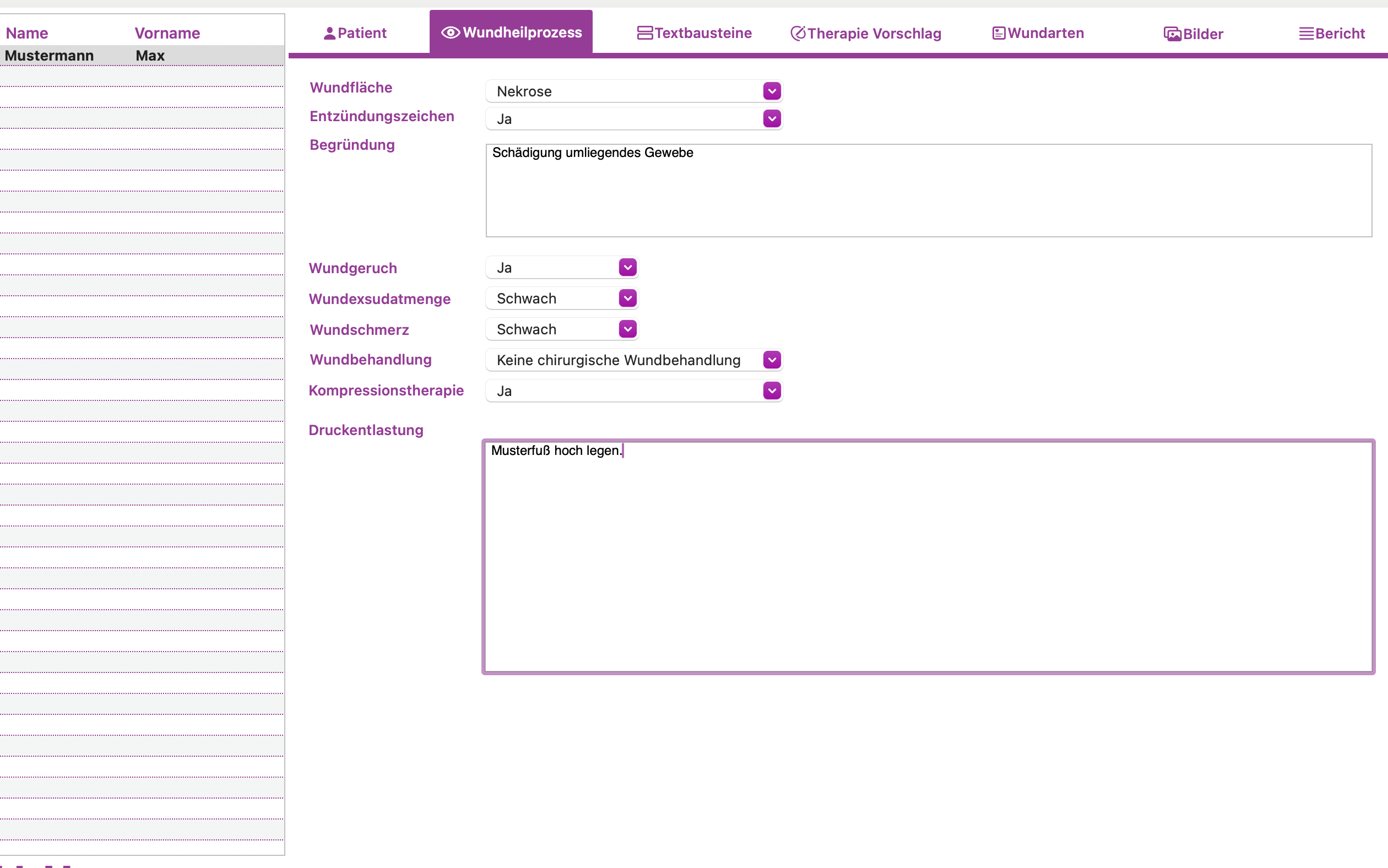Open the Wundfläche dropdown showing Nekrose
1388x868 pixels.
(x=771, y=91)
